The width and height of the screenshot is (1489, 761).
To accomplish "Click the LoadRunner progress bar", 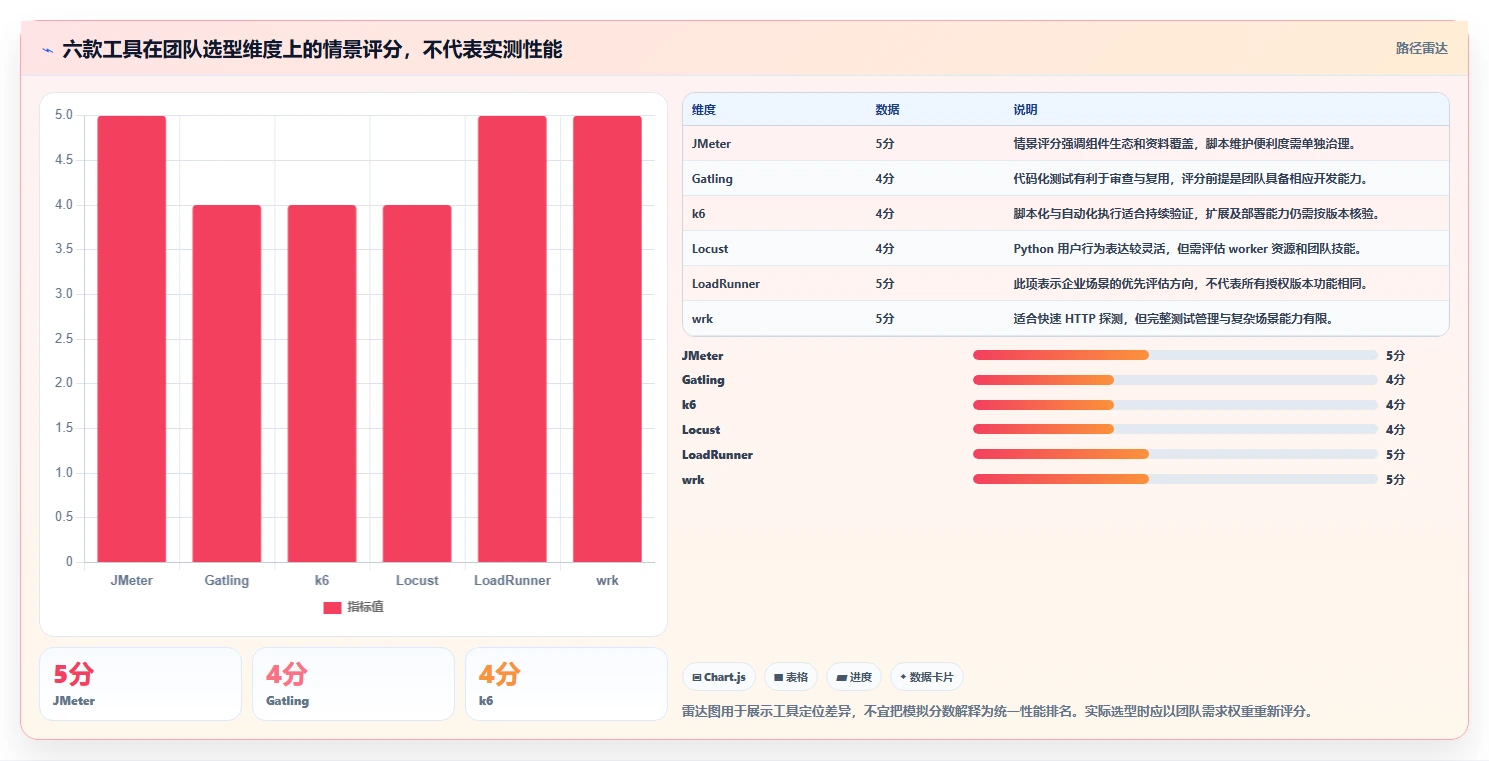I will coord(1175,455).
